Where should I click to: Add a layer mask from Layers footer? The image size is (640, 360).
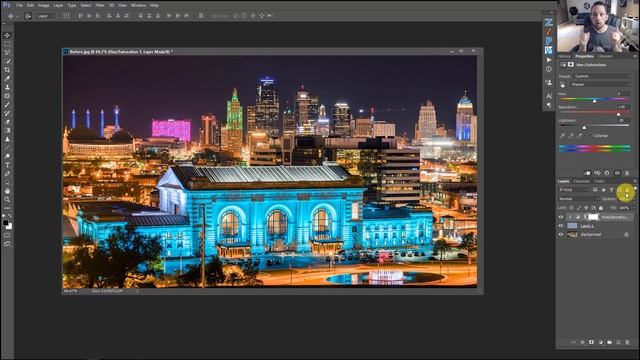click(591, 342)
